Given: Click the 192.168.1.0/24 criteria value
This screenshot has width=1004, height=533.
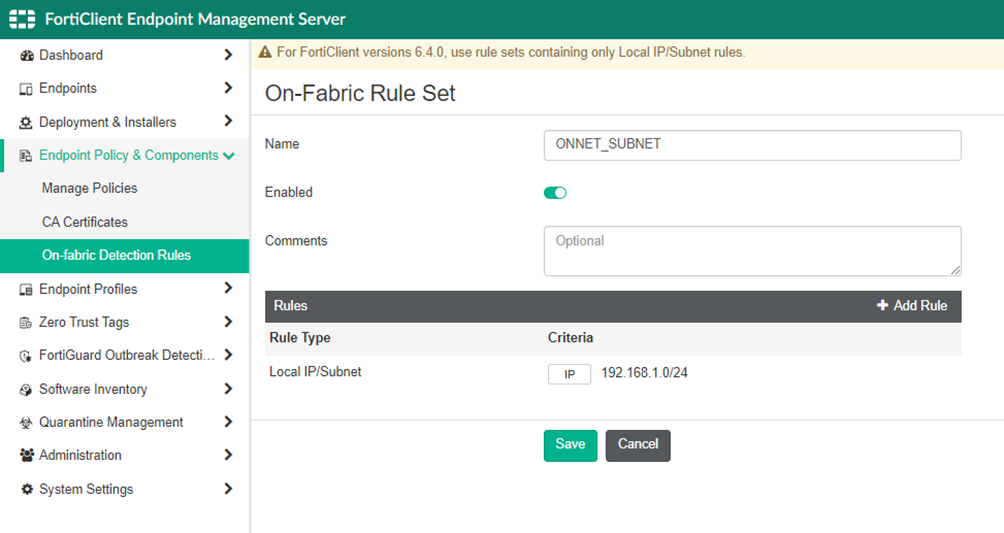Looking at the screenshot, I should [x=644, y=373].
